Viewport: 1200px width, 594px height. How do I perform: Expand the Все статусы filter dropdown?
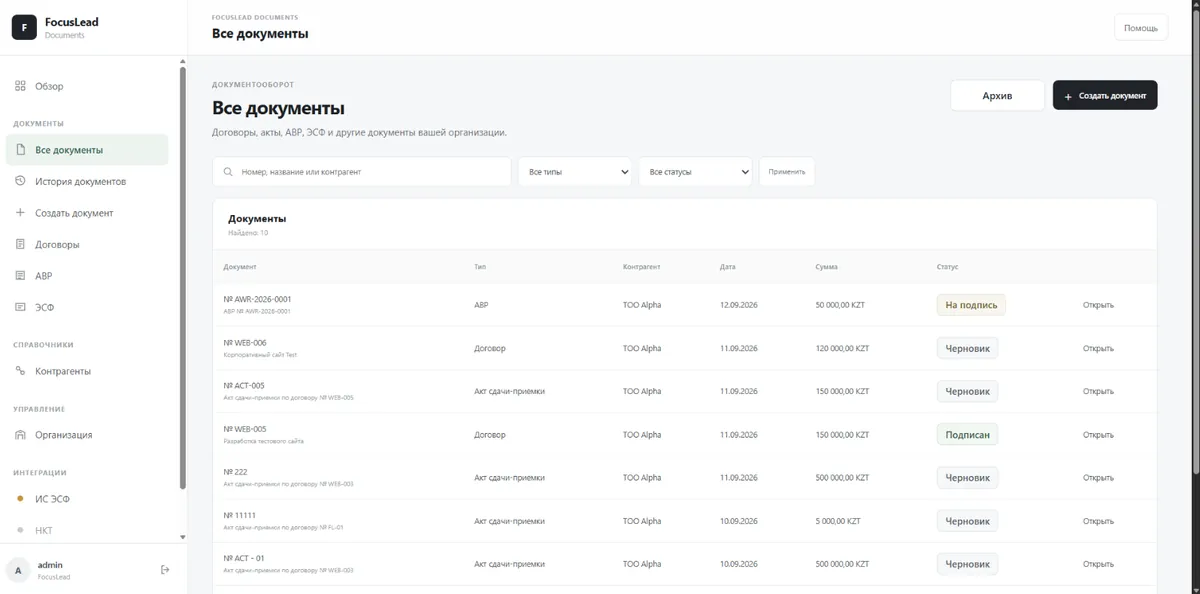[x=696, y=172]
